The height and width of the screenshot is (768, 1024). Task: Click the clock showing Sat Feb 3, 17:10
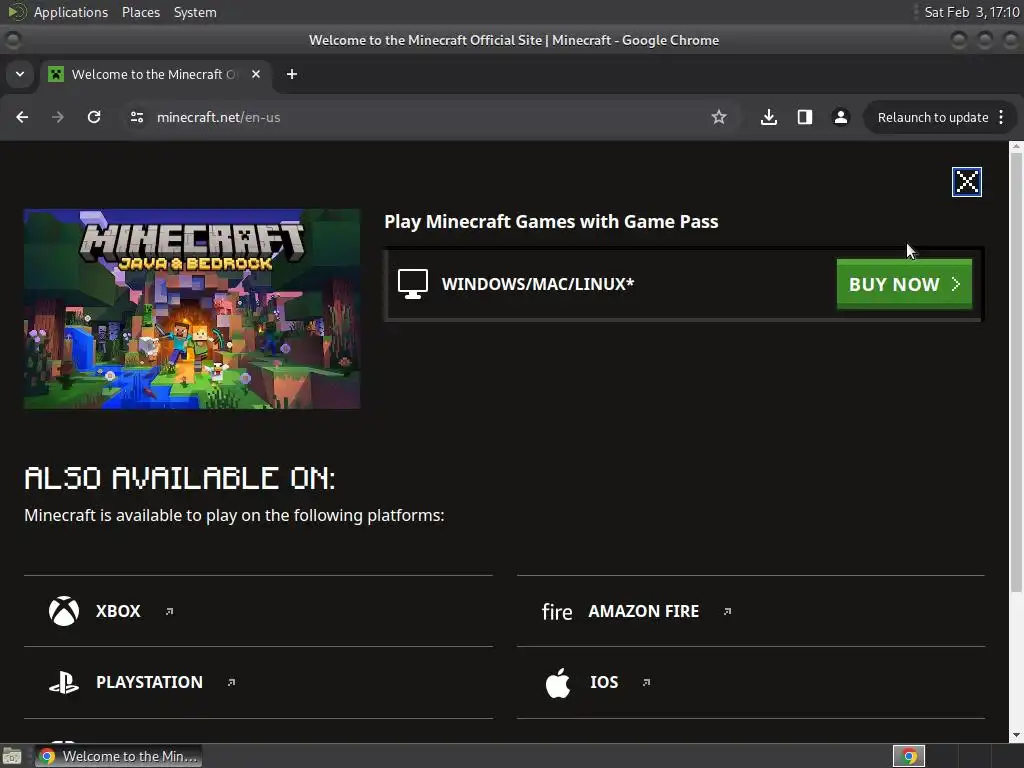coord(972,12)
